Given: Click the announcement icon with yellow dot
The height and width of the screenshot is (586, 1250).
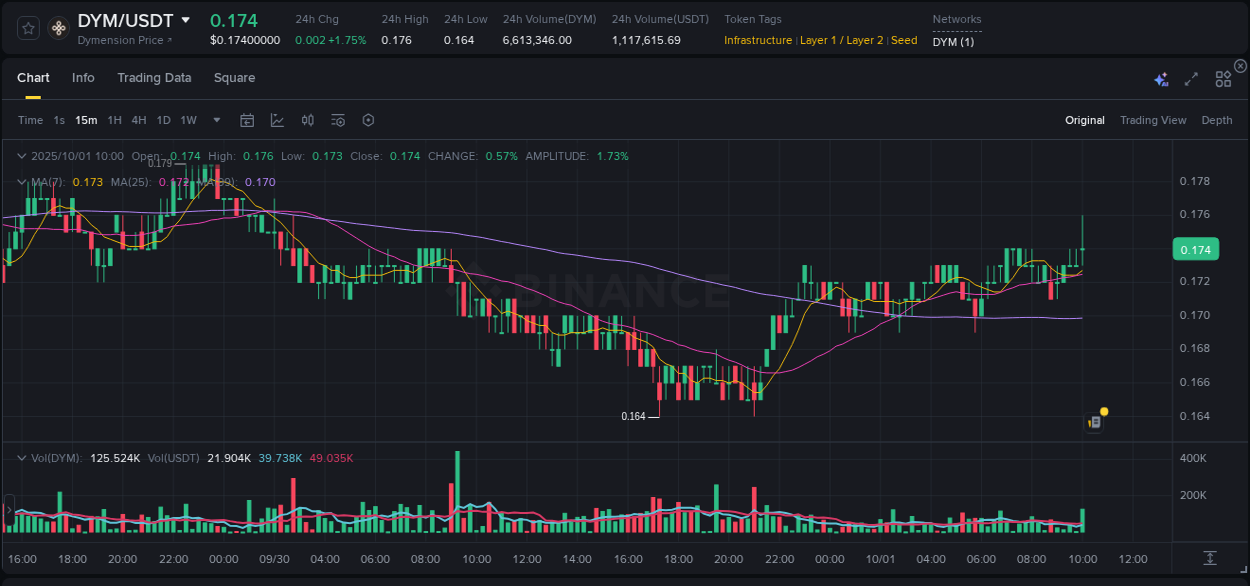Looking at the screenshot, I should (1095, 420).
